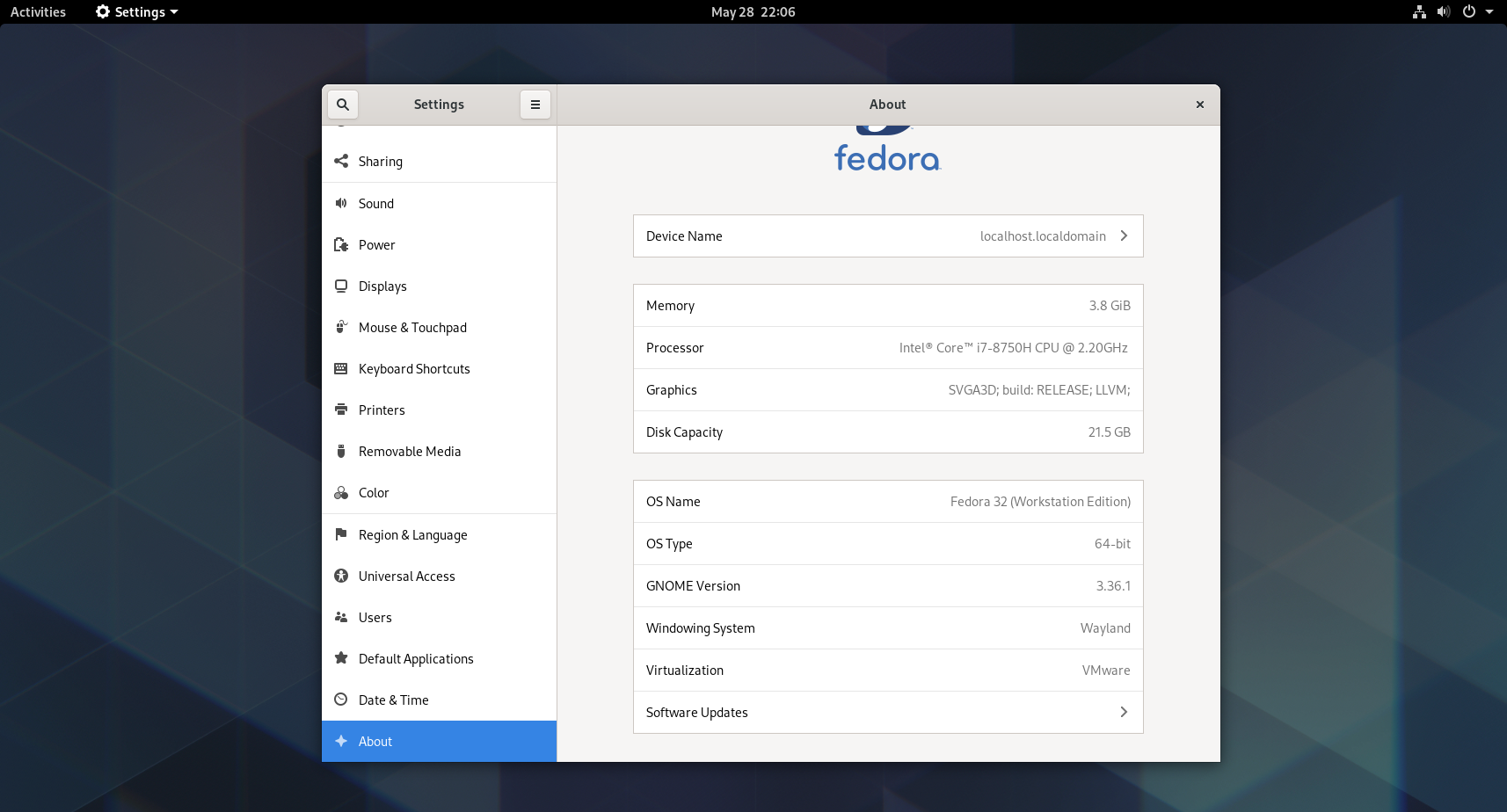
Task: Click the Users people icon in sidebar
Action: coord(341,617)
